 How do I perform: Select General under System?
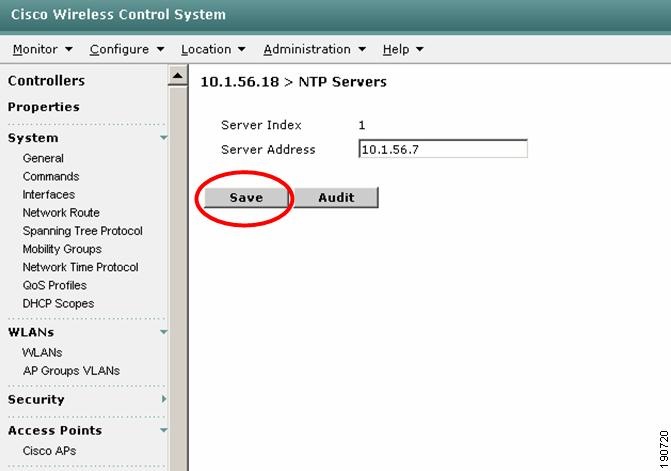(x=43, y=158)
